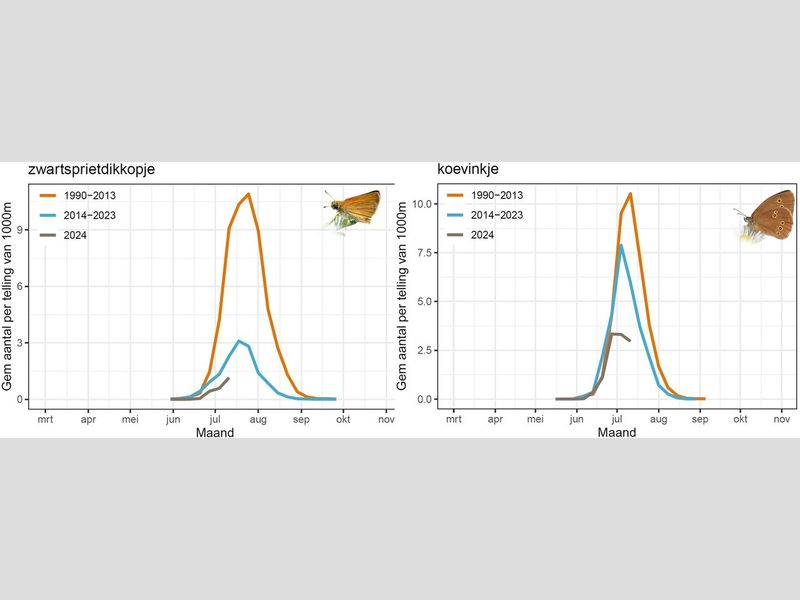
Task: Click the 'Maand' x-axis label under zwartsprietdikkopje chart
Action: (x=215, y=432)
